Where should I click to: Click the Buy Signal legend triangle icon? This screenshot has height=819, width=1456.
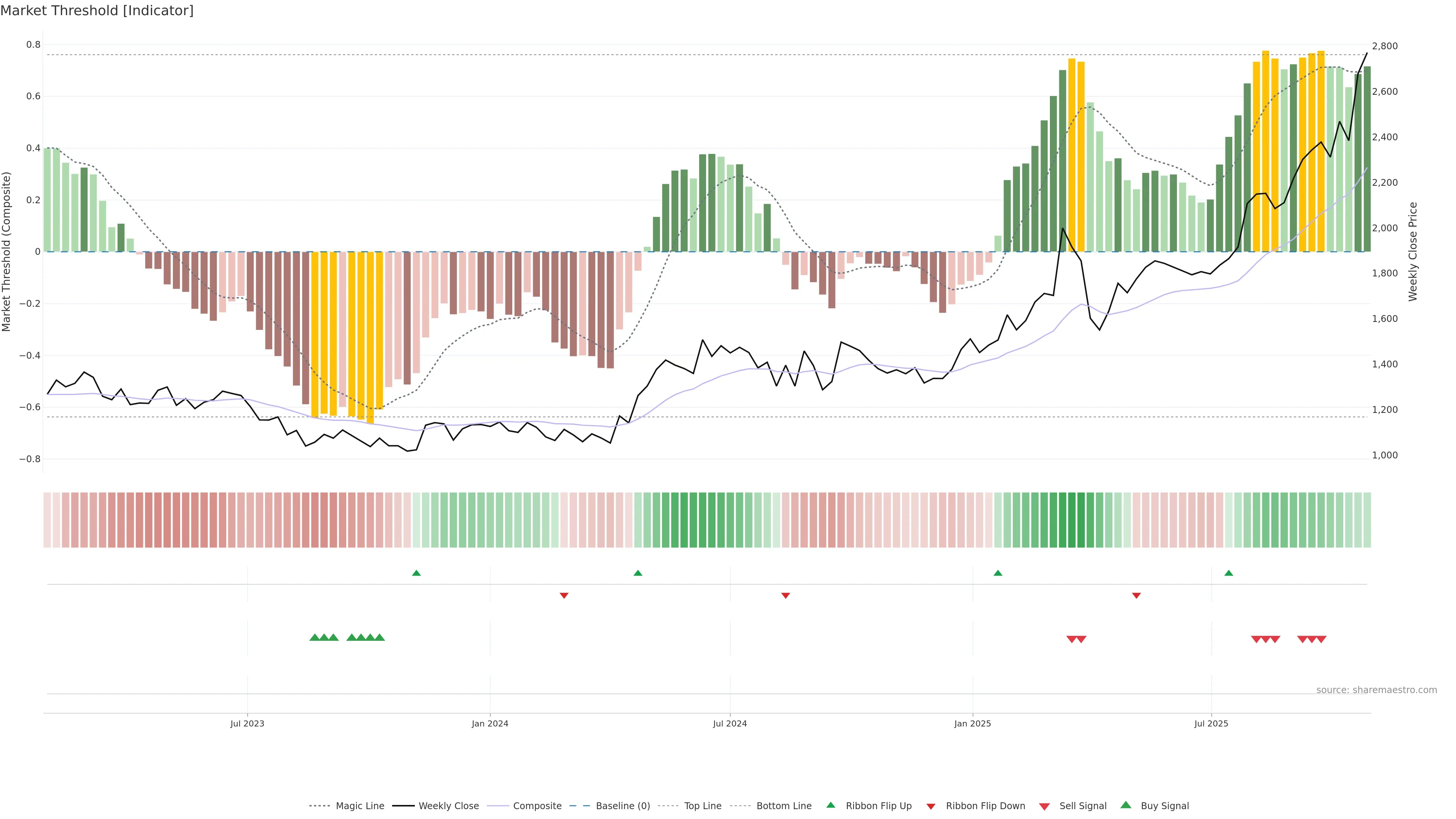coord(1126,805)
